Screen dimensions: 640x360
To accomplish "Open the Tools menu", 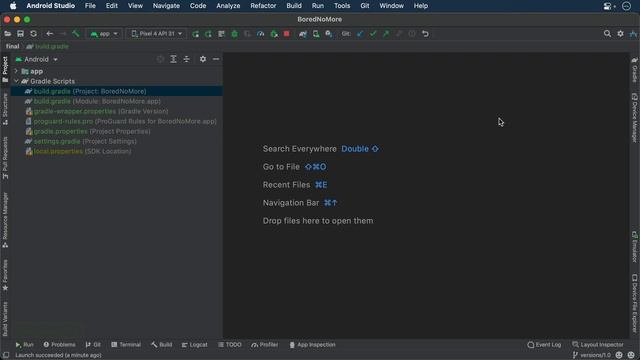I will tap(342, 6).
